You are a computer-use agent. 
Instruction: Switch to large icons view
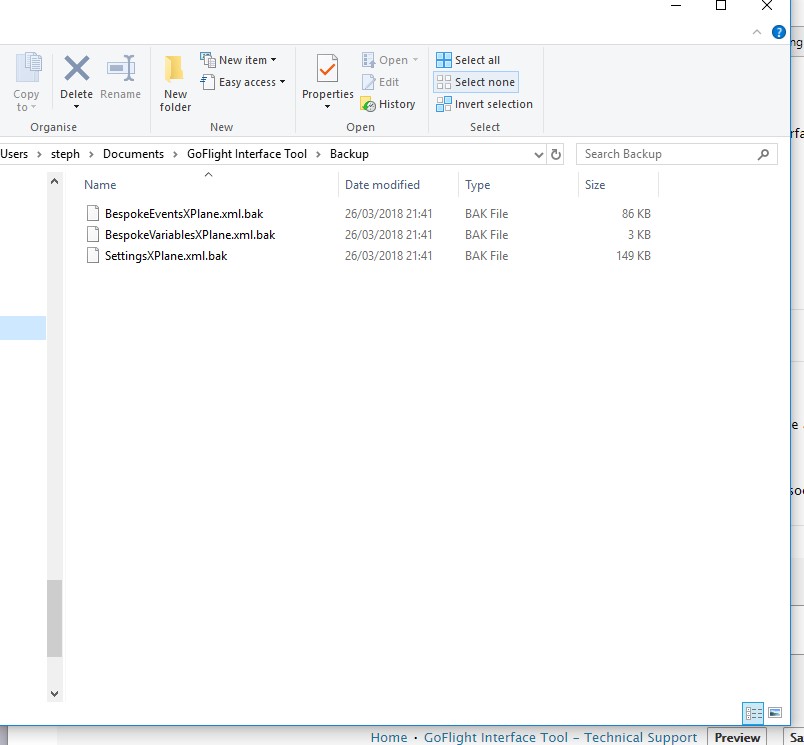click(x=775, y=713)
